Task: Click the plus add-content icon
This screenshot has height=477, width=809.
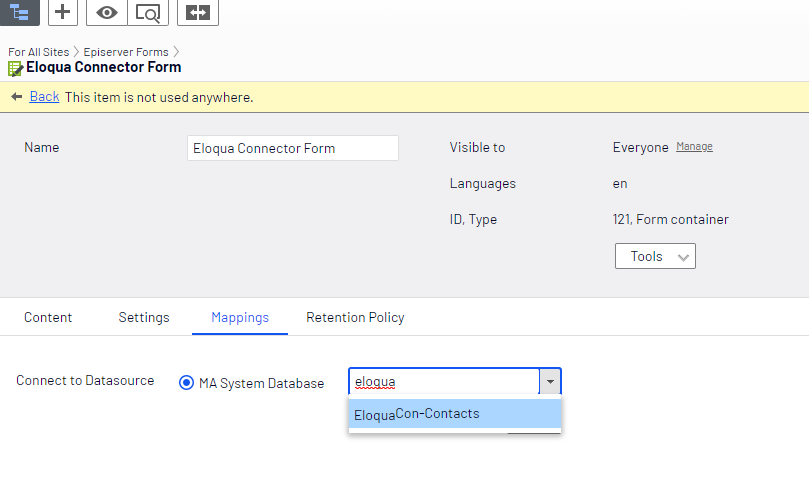Action: coord(62,12)
